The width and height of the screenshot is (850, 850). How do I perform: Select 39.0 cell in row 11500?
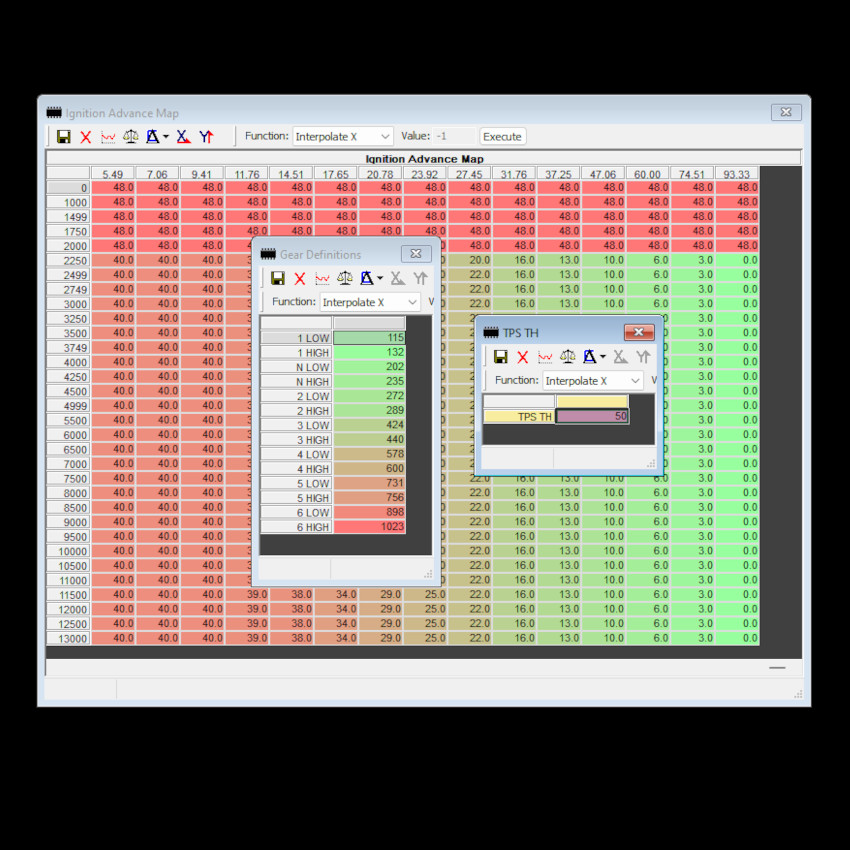pyautogui.click(x=247, y=595)
